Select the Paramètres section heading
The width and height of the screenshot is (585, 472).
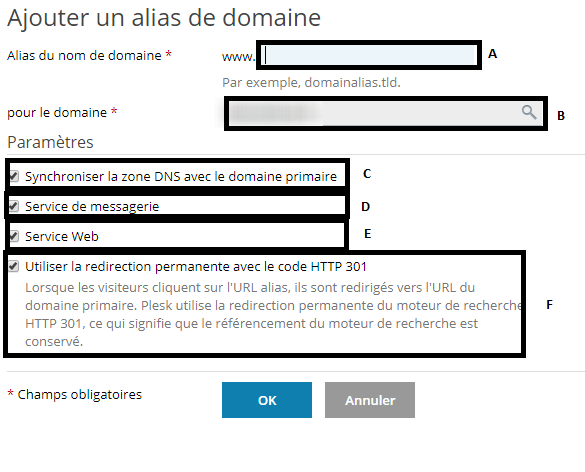click(x=50, y=142)
